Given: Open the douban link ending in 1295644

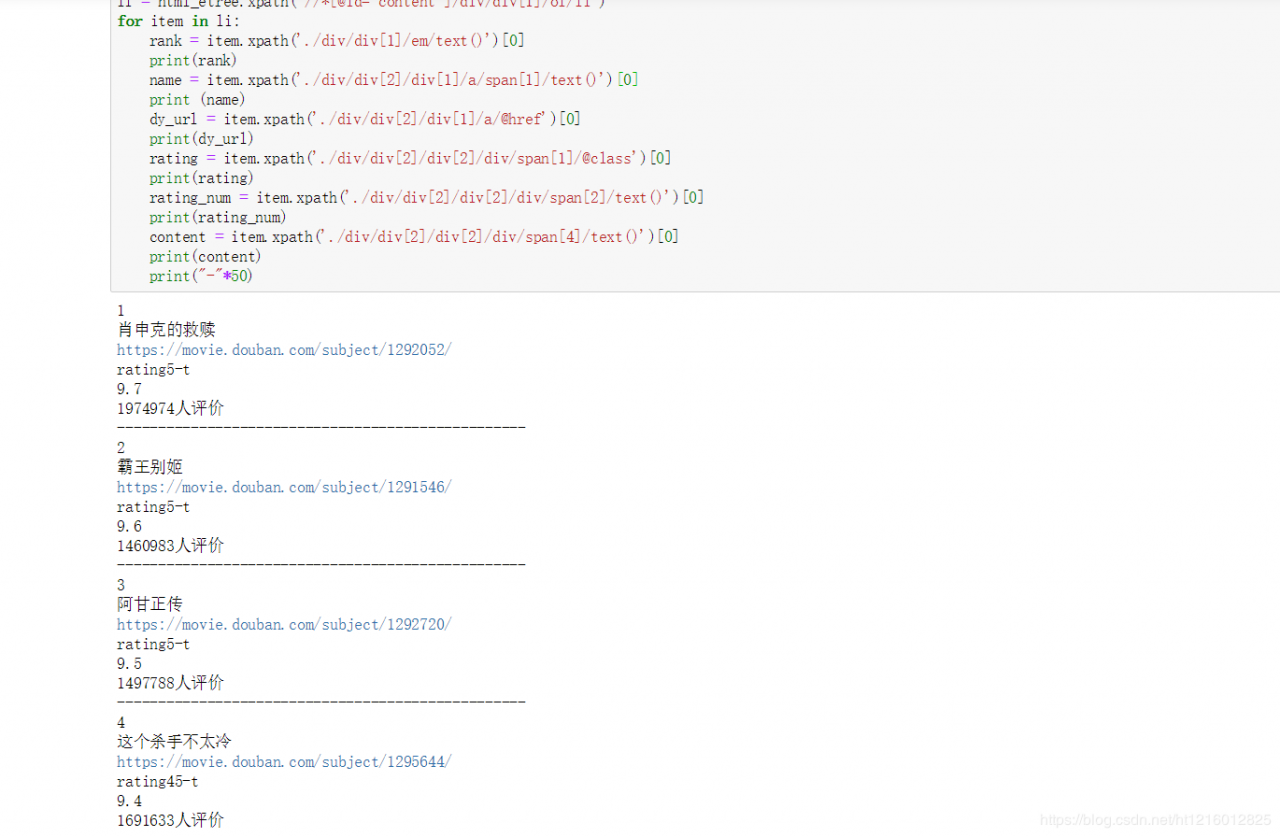Looking at the screenshot, I should click(x=284, y=761).
